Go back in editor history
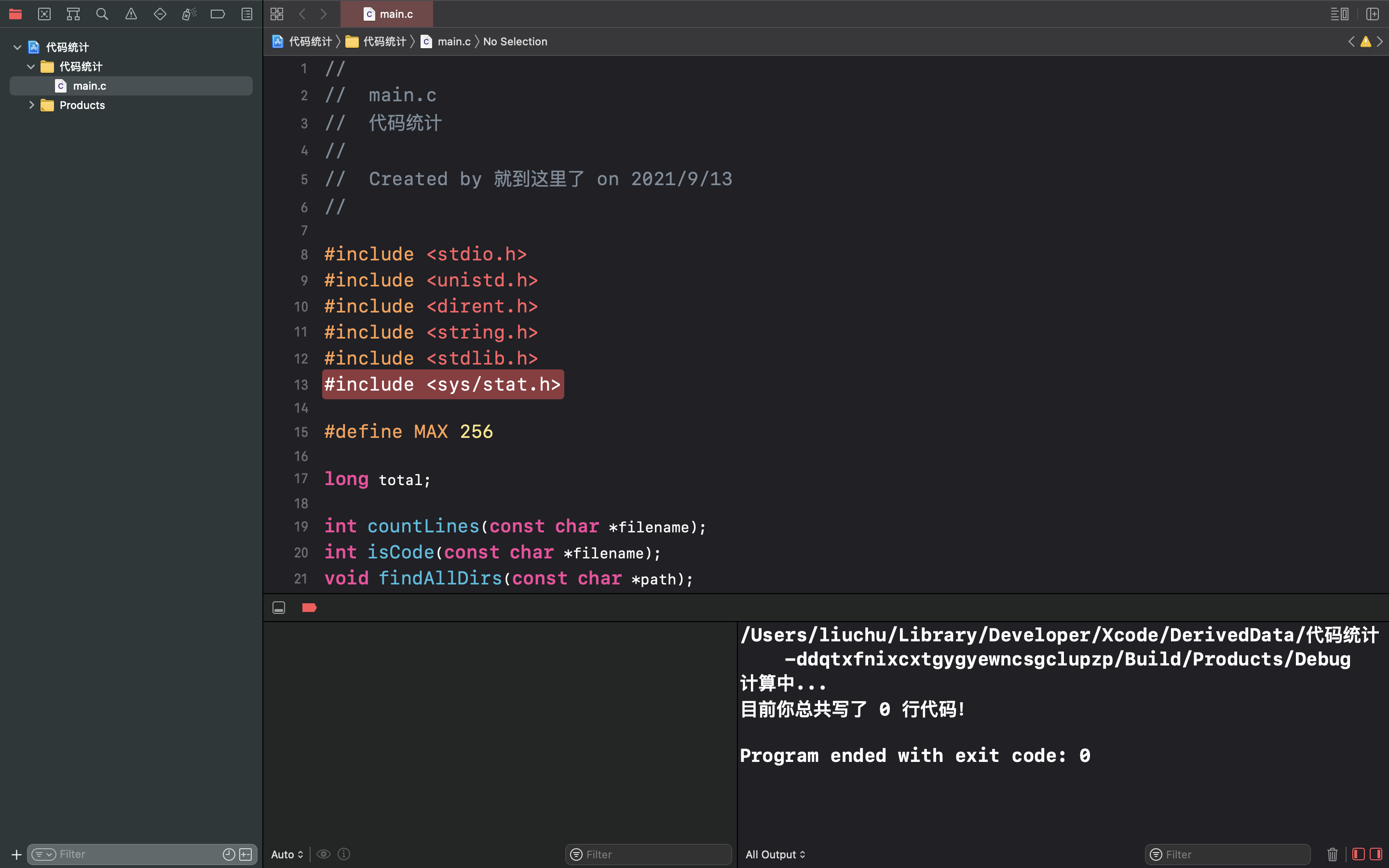This screenshot has width=1389, height=868. 302,14
